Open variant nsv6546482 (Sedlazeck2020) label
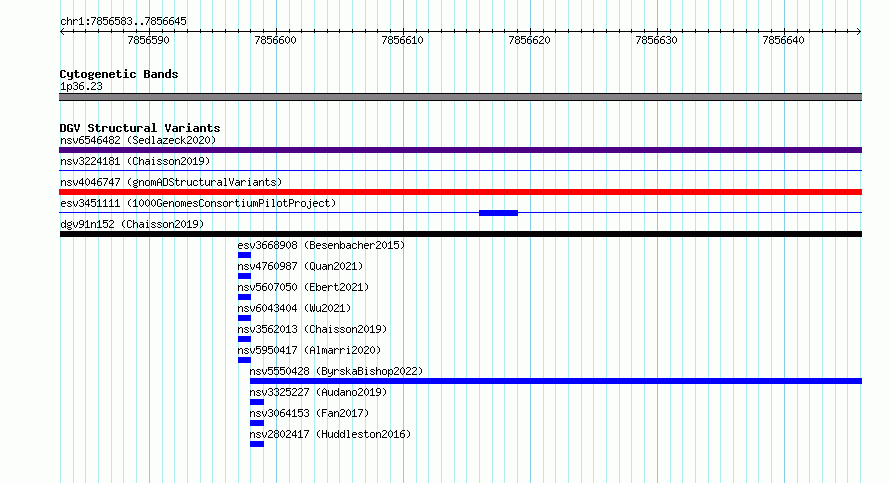Image resolution: width=890 pixels, height=483 pixels. (x=138, y=140)
